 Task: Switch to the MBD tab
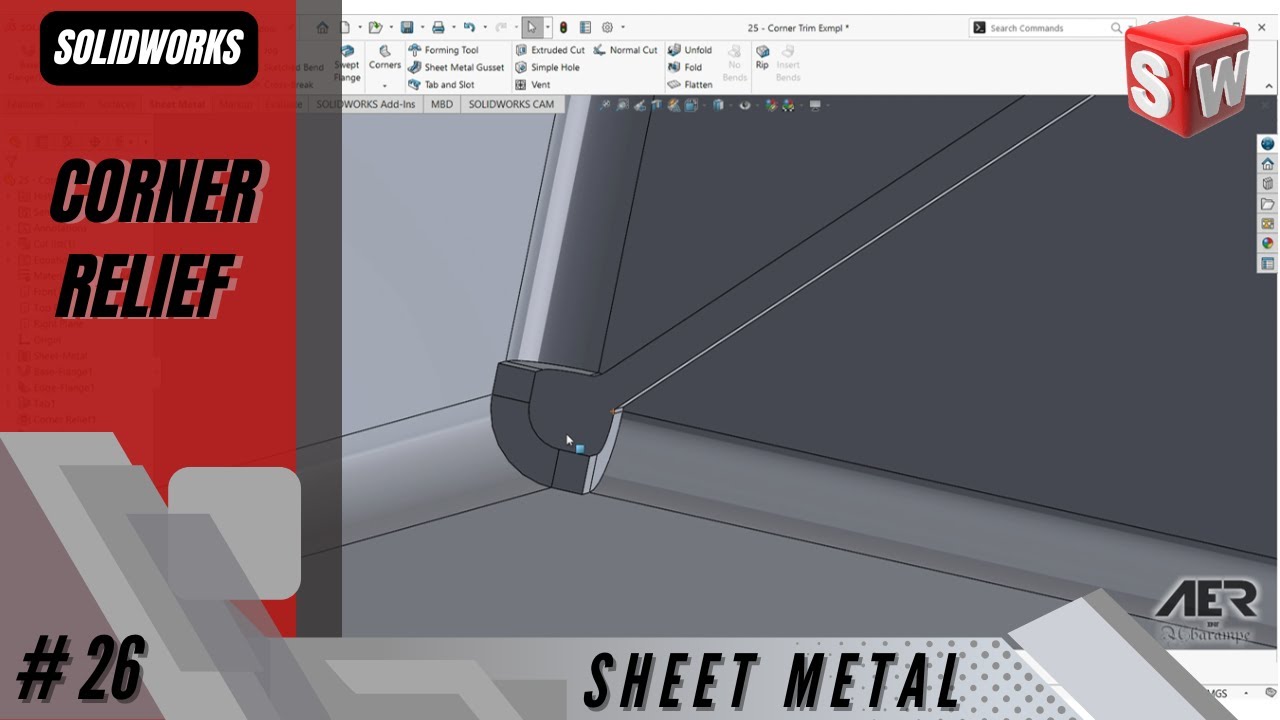(x=441, y=104)
